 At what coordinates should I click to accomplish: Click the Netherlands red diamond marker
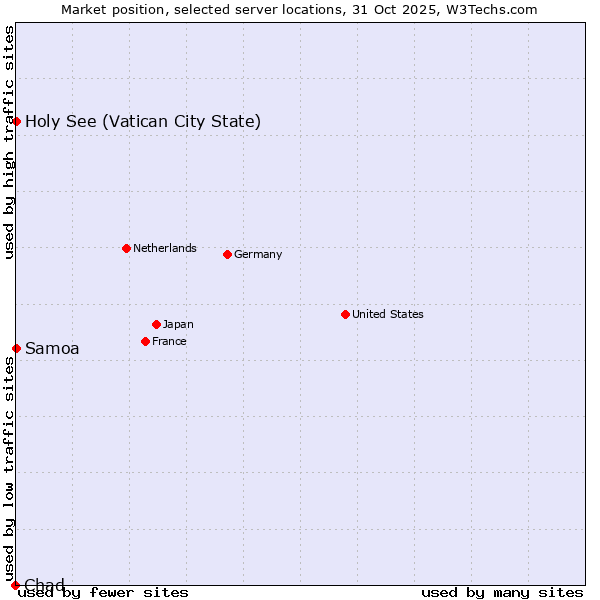[x=126, y=248]
